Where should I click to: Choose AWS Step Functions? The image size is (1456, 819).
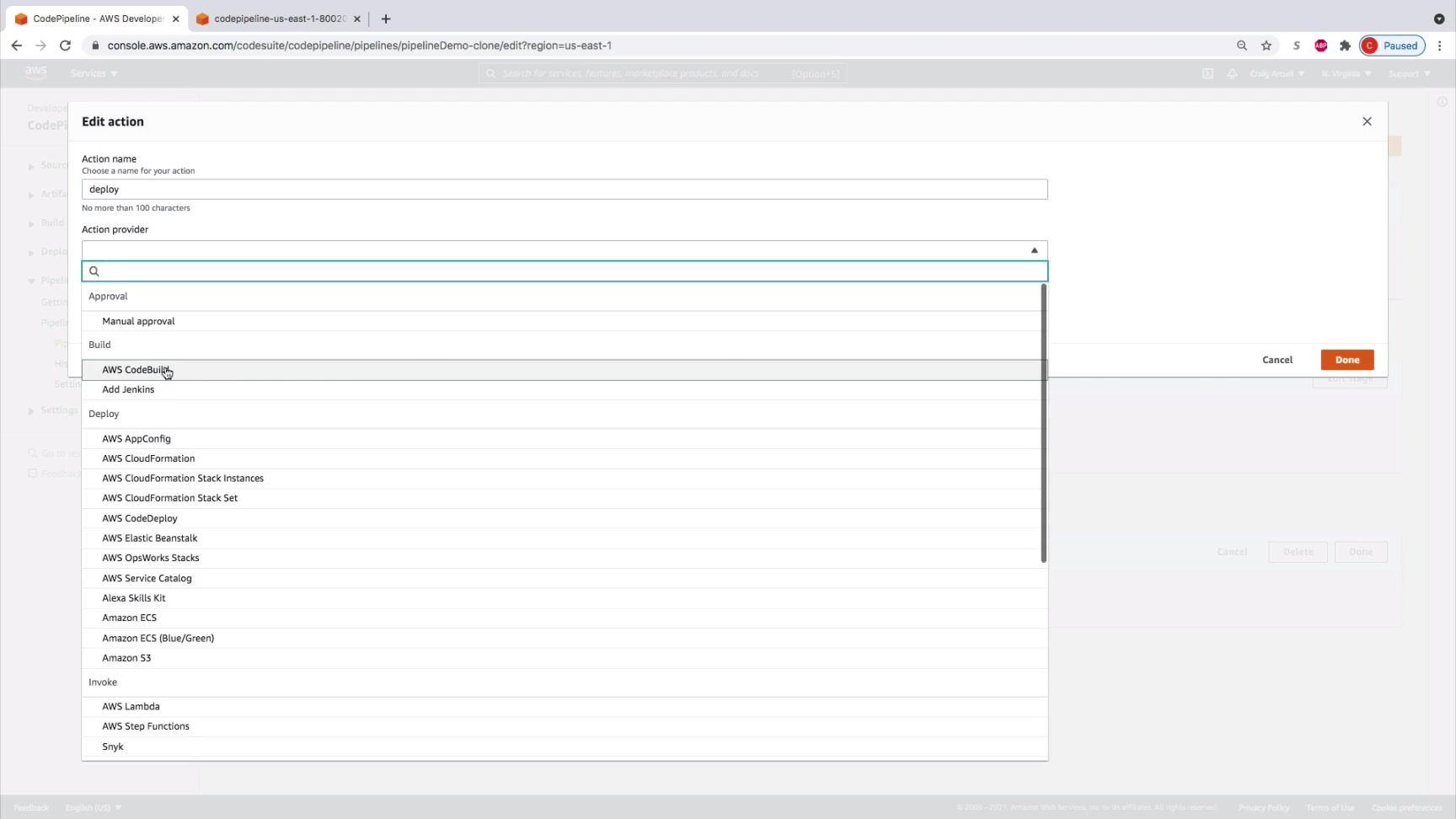tap(565, 726)
